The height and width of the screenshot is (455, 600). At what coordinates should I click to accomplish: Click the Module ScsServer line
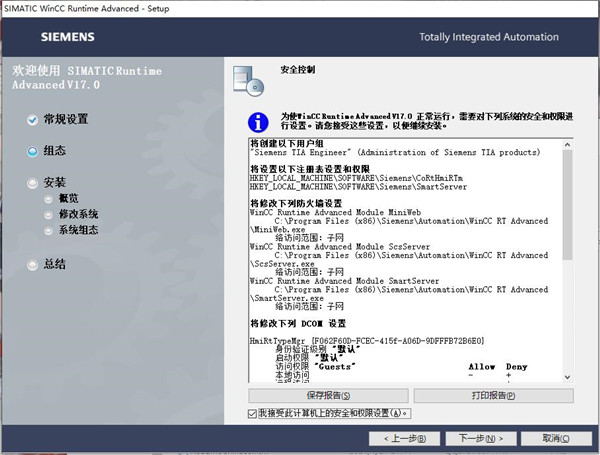click(340, 247)
